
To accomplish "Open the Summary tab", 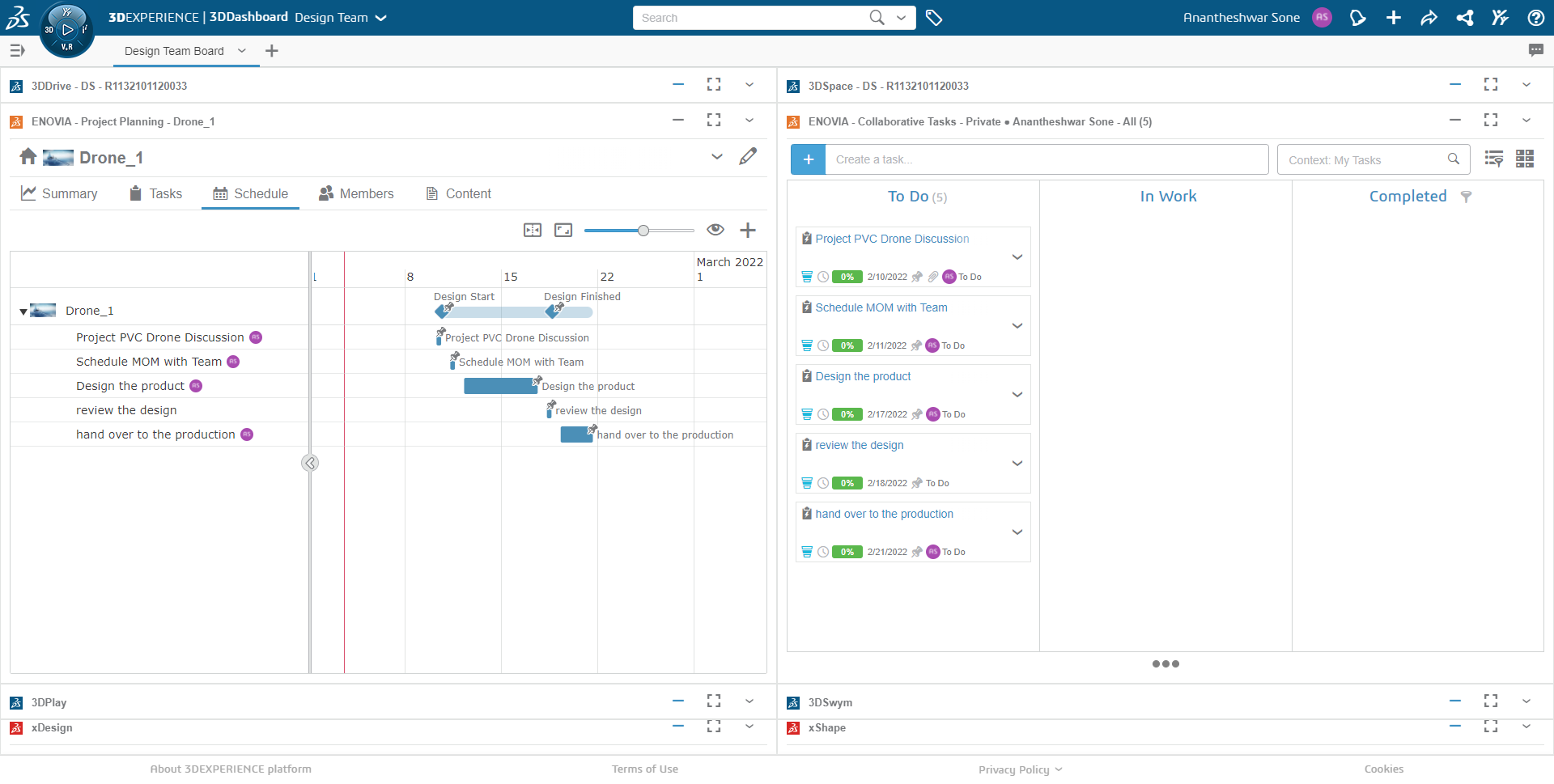I will [59, 193].
